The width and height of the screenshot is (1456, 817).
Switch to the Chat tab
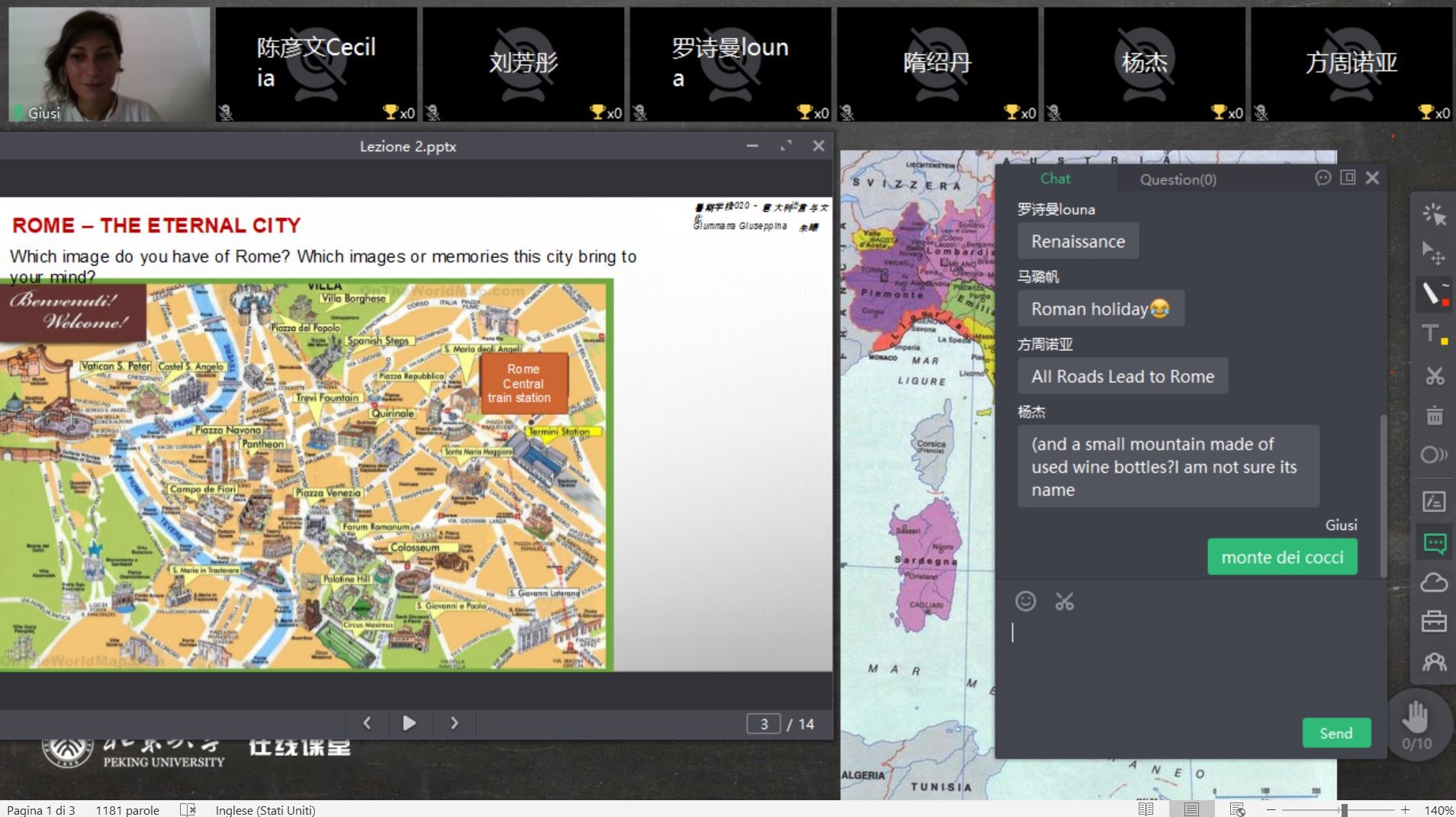1055,179
